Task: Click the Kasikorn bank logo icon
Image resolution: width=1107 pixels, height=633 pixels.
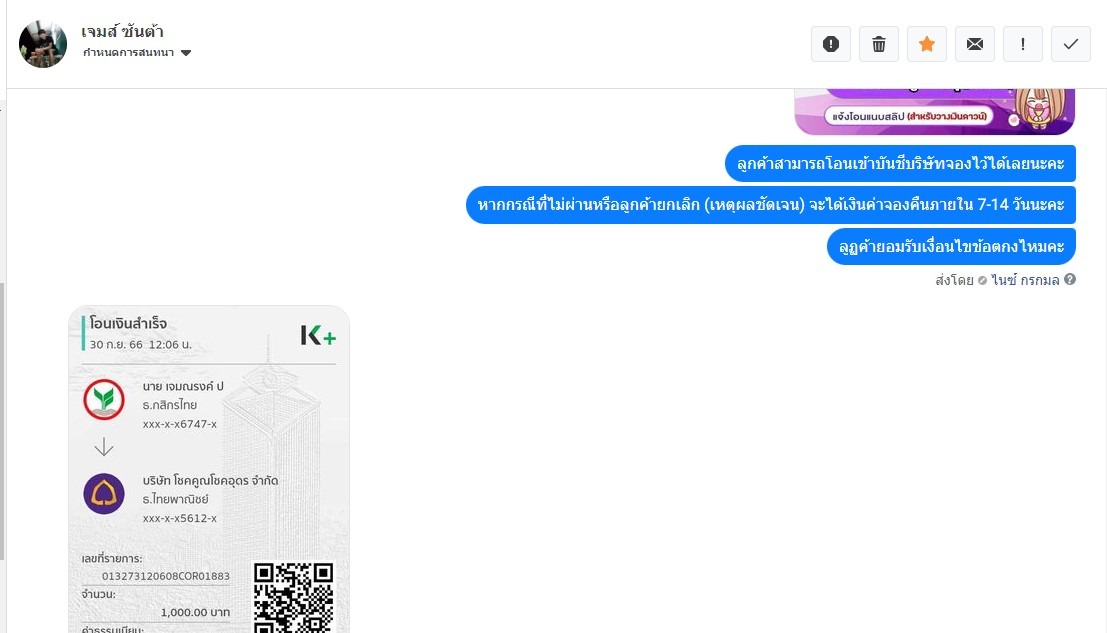Action: [104, 399]
